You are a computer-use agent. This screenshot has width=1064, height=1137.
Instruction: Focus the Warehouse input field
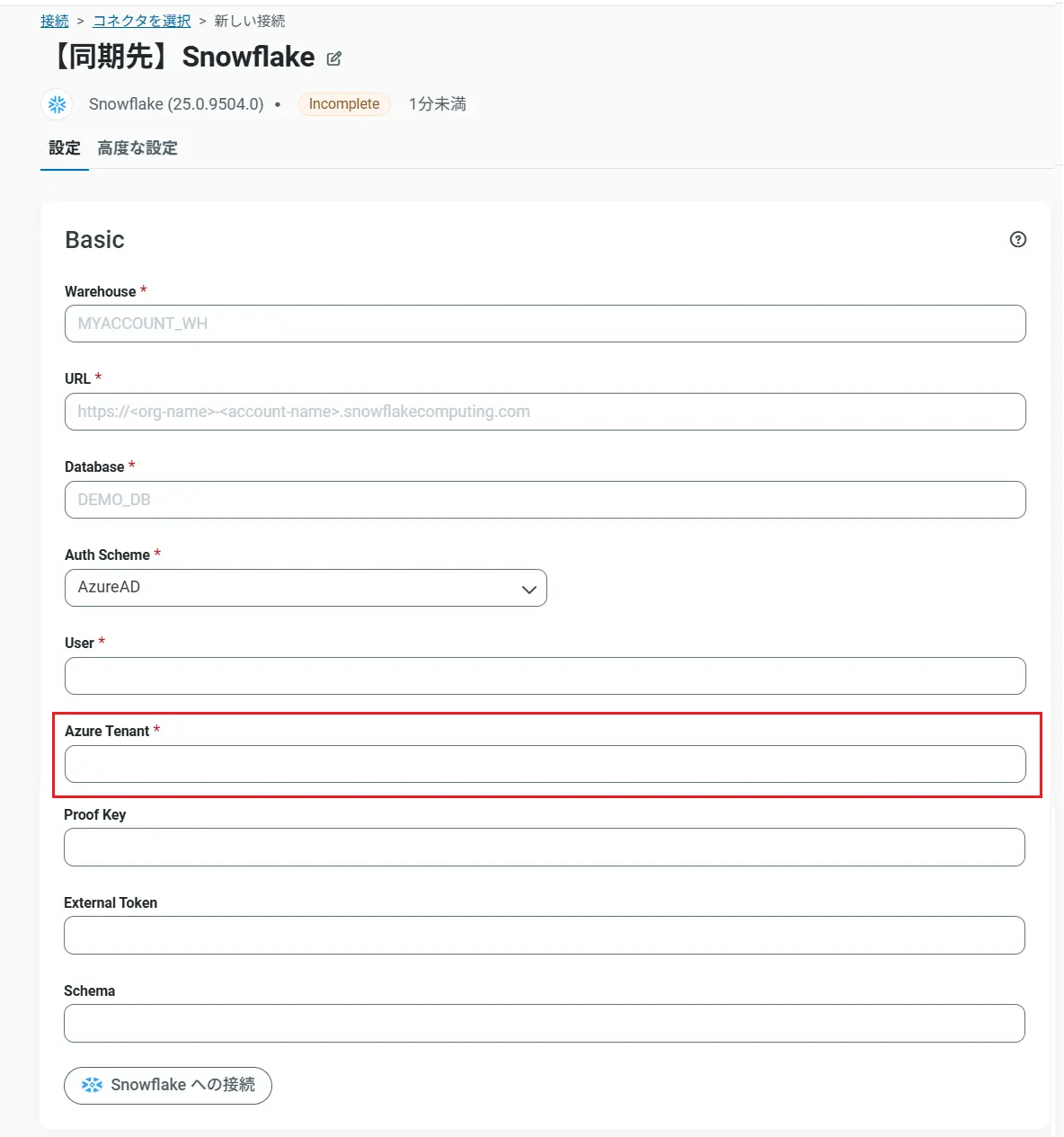click(x=545, y=324)
